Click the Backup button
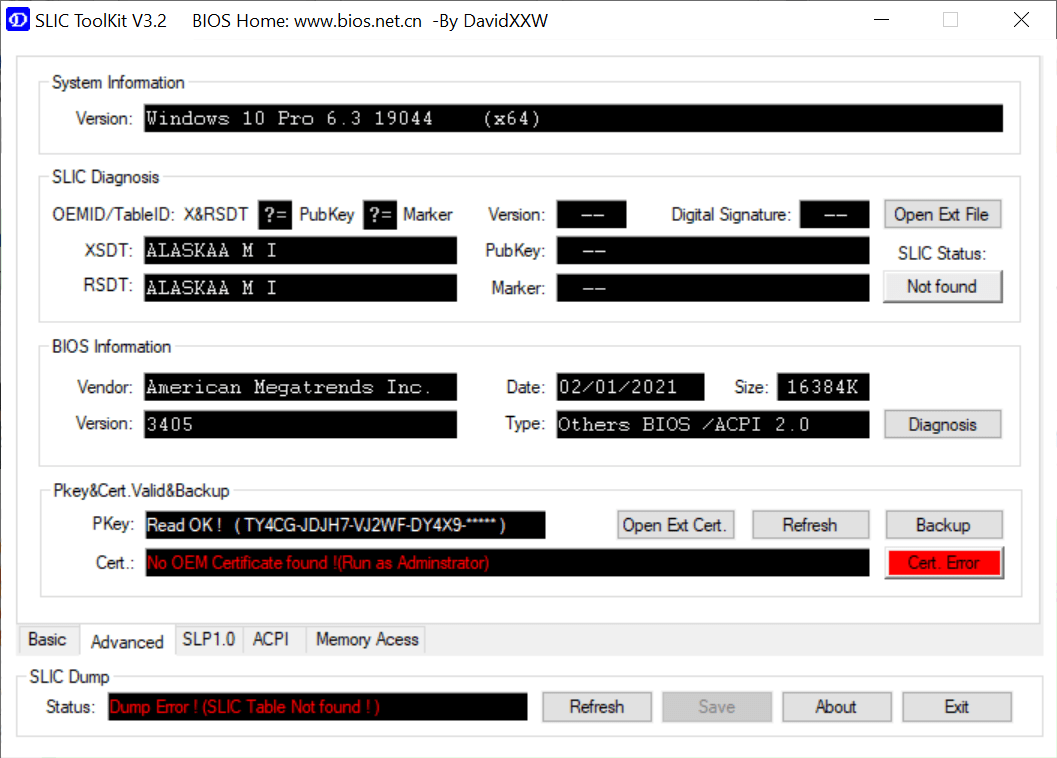 (943, 525)
